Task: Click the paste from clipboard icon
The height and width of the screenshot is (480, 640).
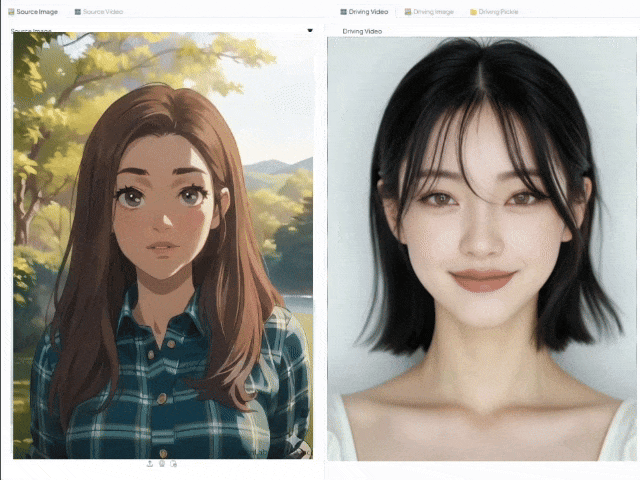Action: pos(173,463)
